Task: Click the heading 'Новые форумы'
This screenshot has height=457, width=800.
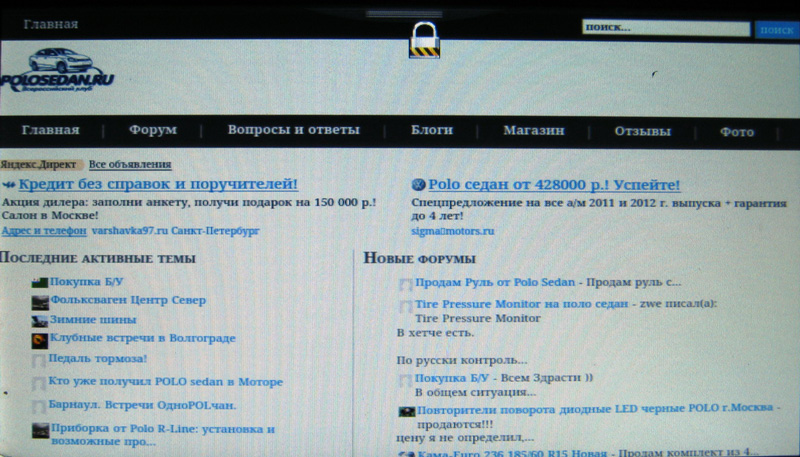Action: click(419, 258)
